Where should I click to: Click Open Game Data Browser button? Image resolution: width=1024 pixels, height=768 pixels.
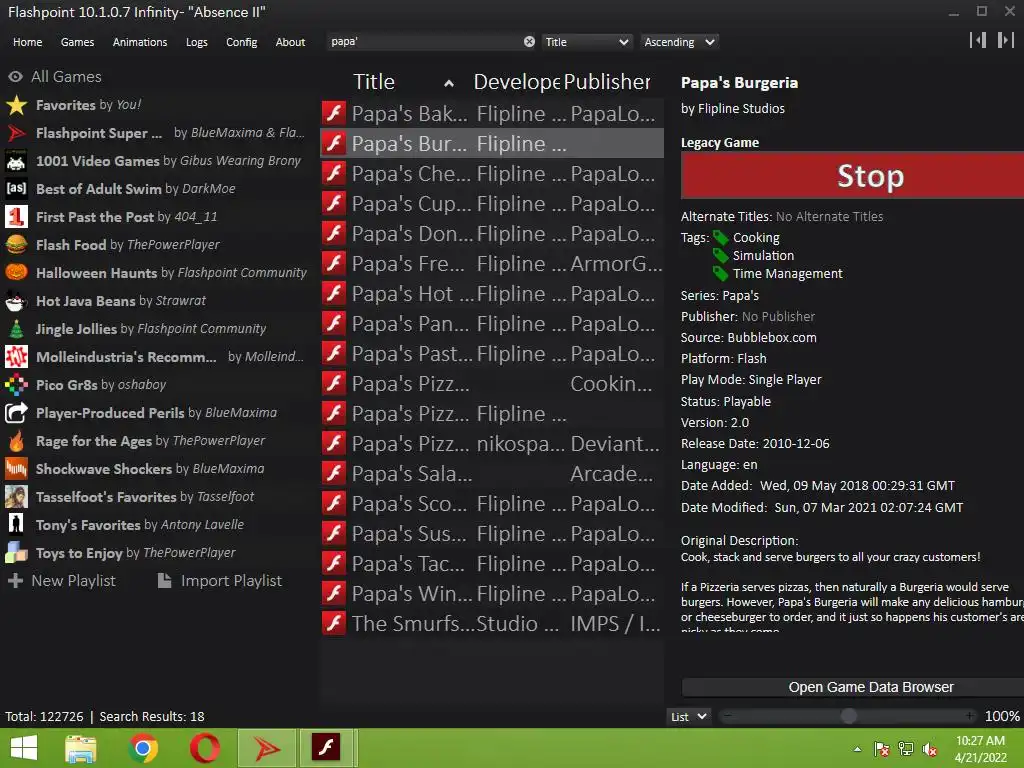pos(853,687)
